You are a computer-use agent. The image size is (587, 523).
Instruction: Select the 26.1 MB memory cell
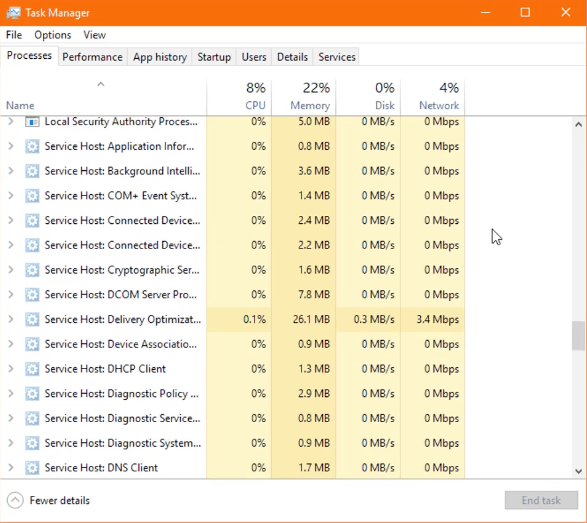tap(304, 319)
